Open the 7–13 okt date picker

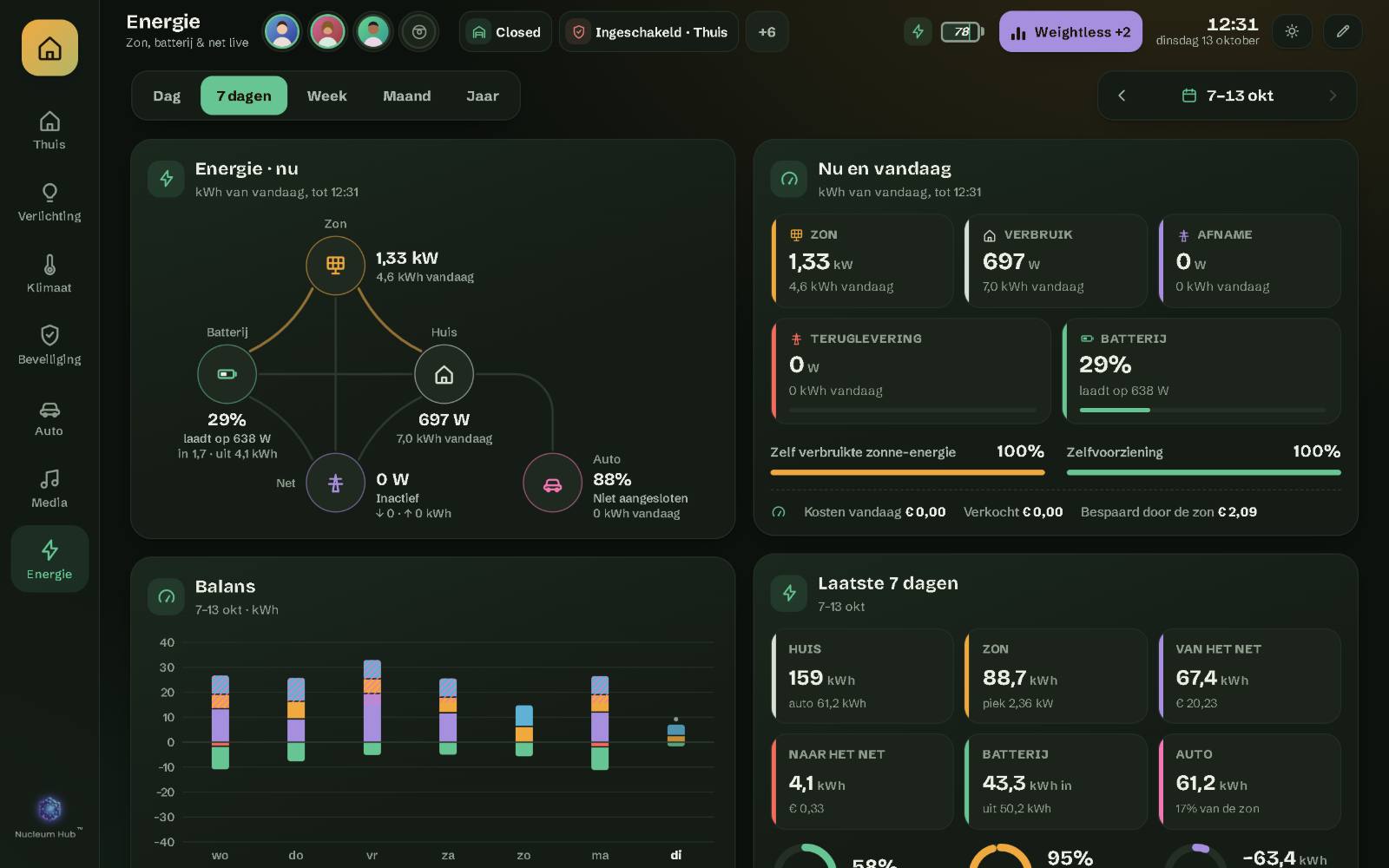(x=1228, y=95)
